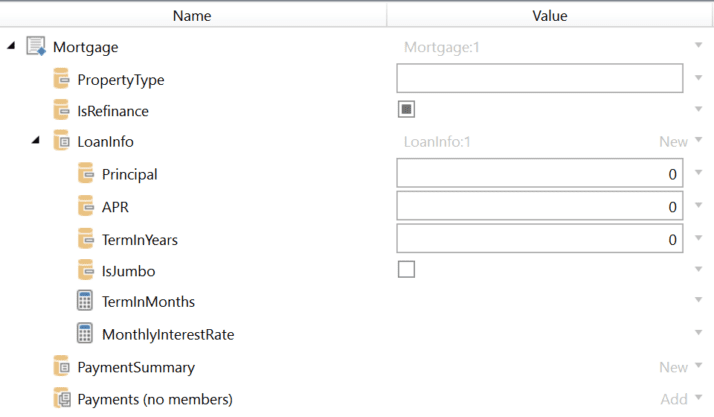Click the PropertyType field icon

coord(61,78)
